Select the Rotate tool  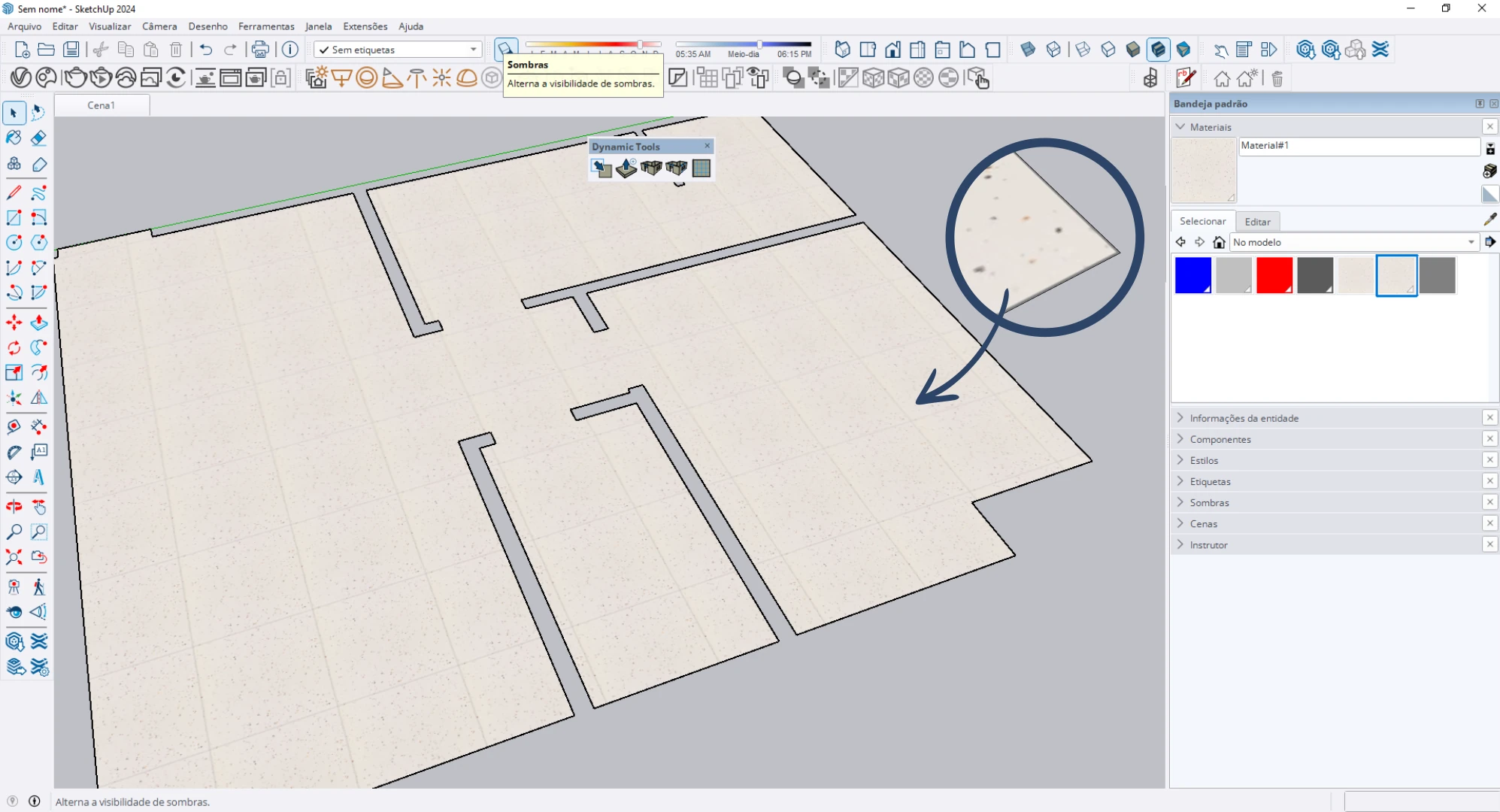click(x=14, y=347)
